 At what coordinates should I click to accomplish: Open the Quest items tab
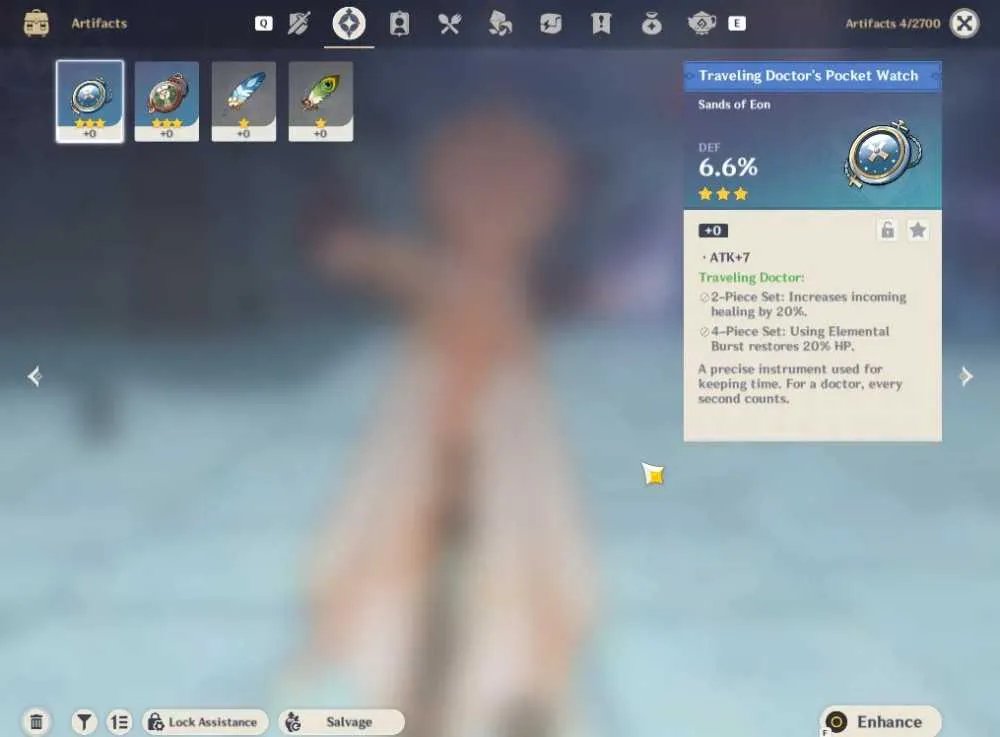601,24
